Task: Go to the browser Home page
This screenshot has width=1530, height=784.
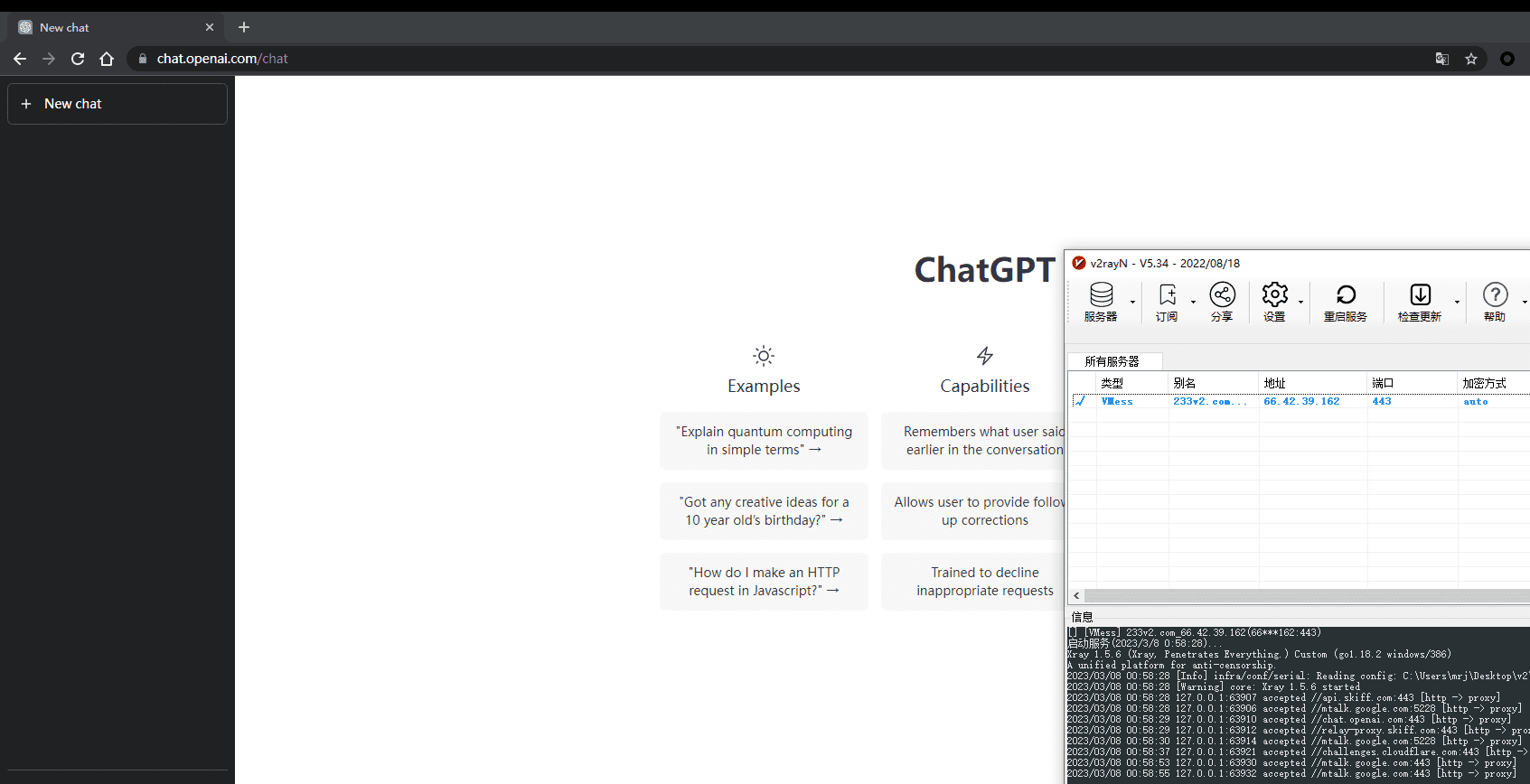Action: point(107,59)
